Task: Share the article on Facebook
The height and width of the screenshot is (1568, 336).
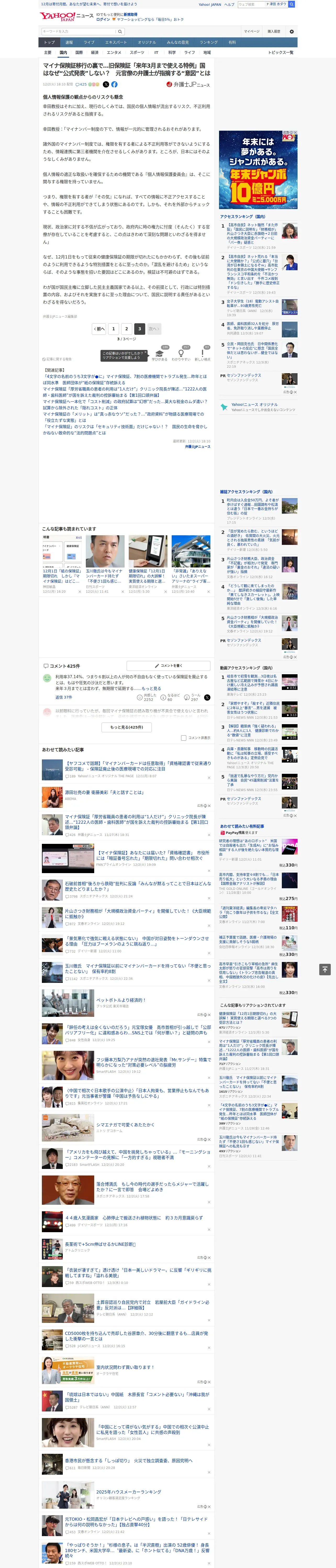Action: [x=114, y=85]
